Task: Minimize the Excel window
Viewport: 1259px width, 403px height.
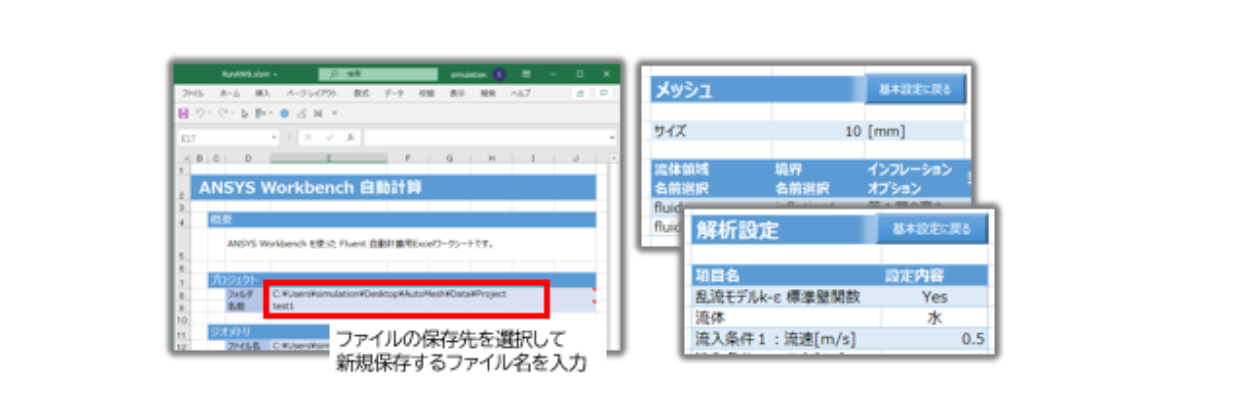Action: coord(553,74)
